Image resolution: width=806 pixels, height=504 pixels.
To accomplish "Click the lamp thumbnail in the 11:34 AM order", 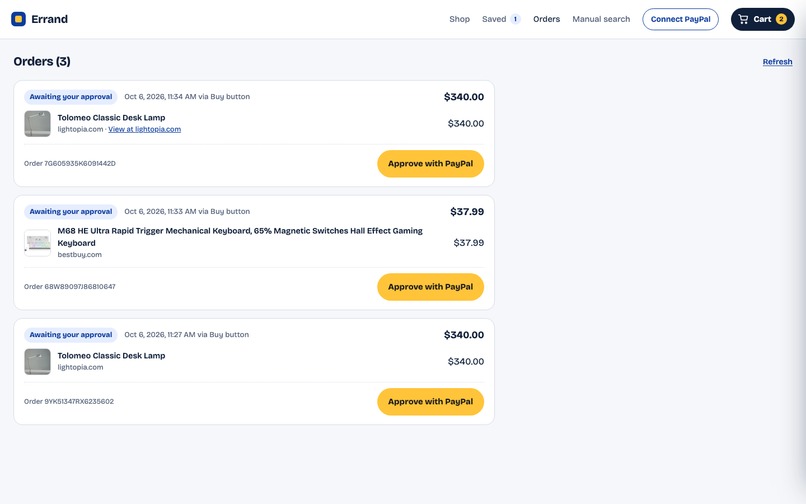I will (x=38, y=123).
